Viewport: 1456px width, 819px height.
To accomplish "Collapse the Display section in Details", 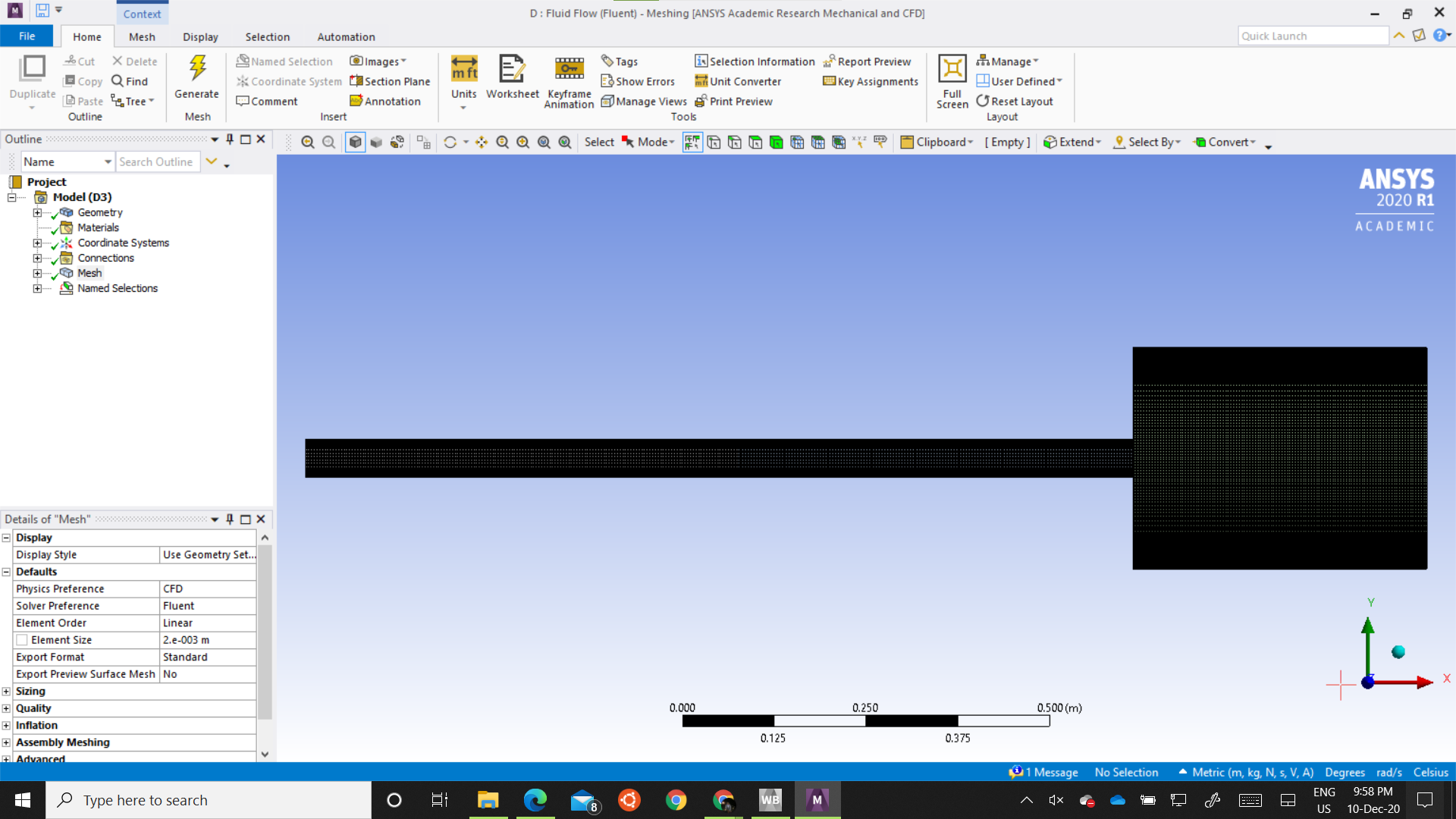I will [6, 538].
